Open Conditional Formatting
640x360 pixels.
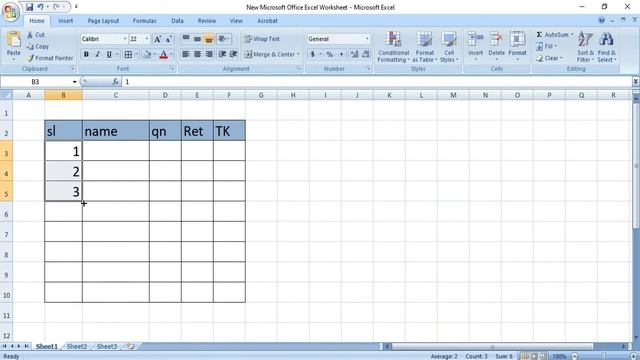pos(393,47)
